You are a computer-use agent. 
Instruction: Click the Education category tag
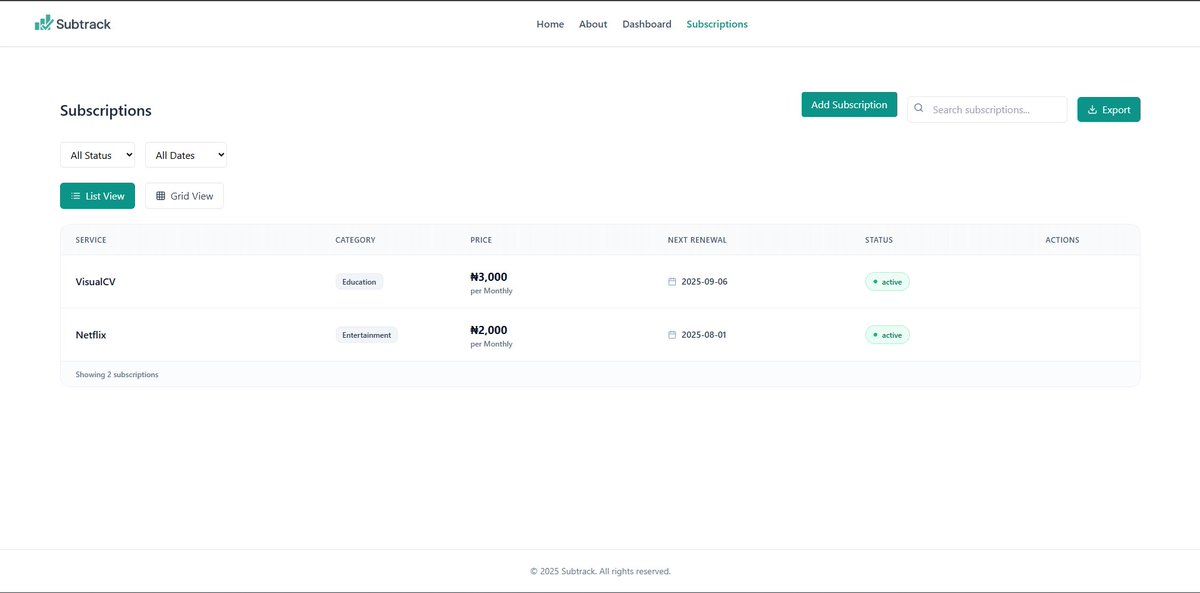(359, 282)
